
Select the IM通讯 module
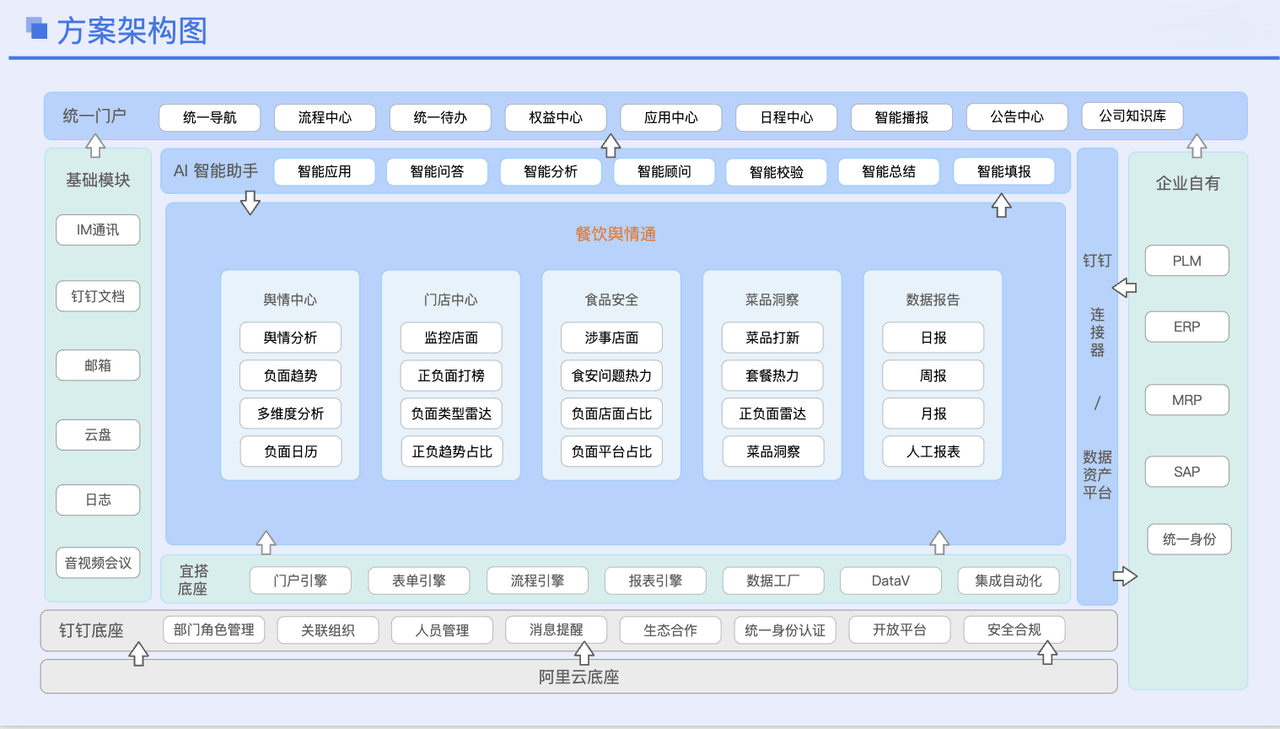pyautogui.click(x=97, y=230)
